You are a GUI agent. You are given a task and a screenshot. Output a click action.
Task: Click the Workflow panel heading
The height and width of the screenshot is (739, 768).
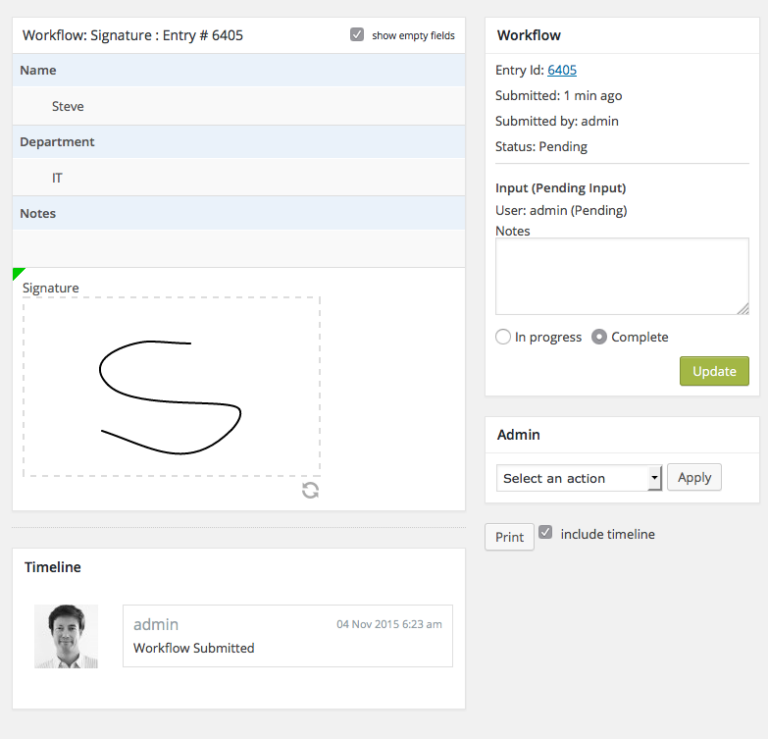[x=529, y=35]
